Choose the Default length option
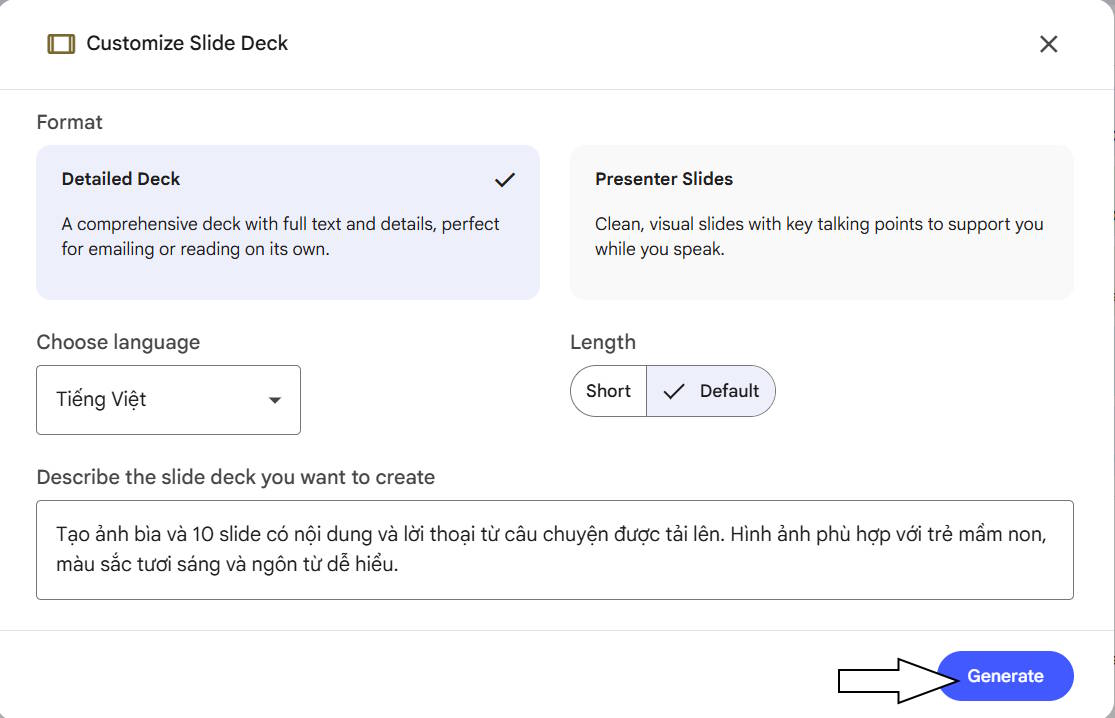 click(711, 391)
